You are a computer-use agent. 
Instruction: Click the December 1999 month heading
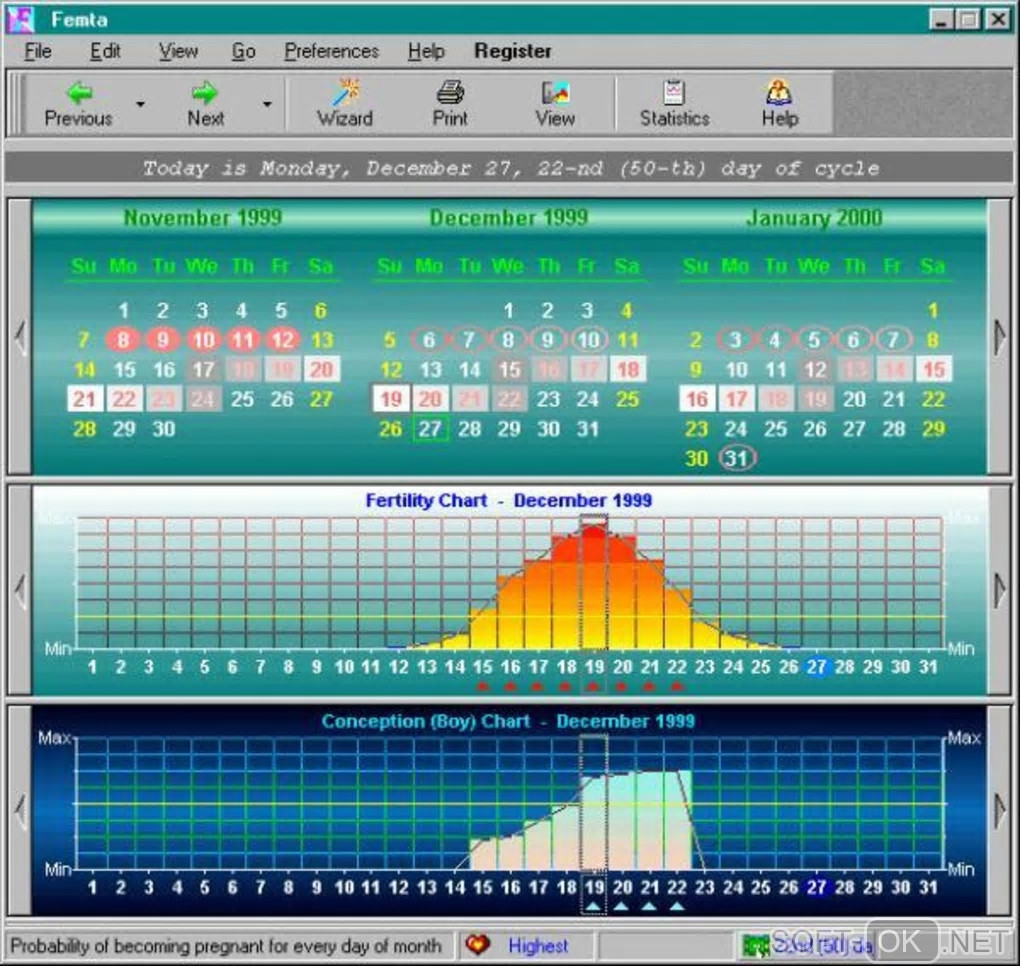click(509, 218)
